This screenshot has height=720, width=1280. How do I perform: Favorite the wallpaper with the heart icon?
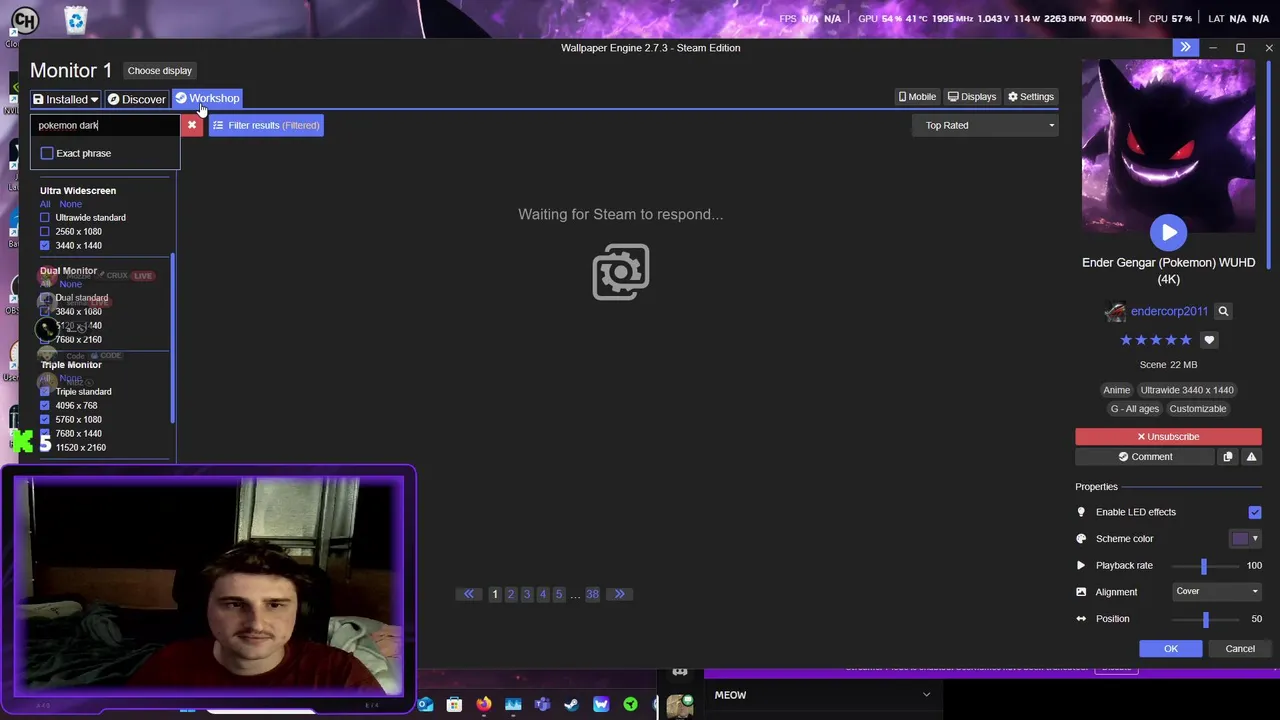coord(1209,340)
